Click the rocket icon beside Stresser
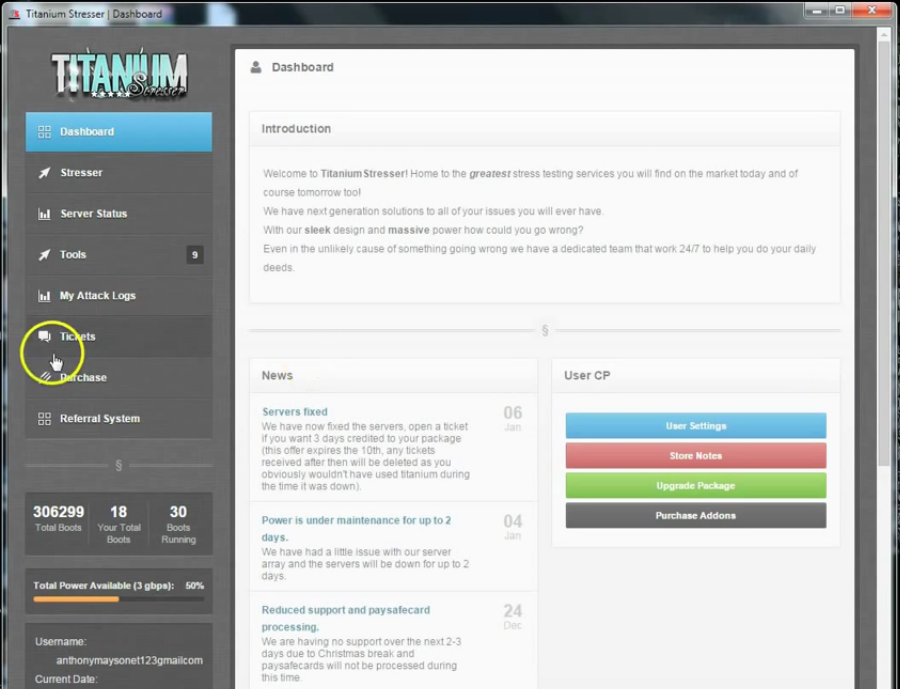The width and height of the screenshot is (900, 689). point(44,173)
